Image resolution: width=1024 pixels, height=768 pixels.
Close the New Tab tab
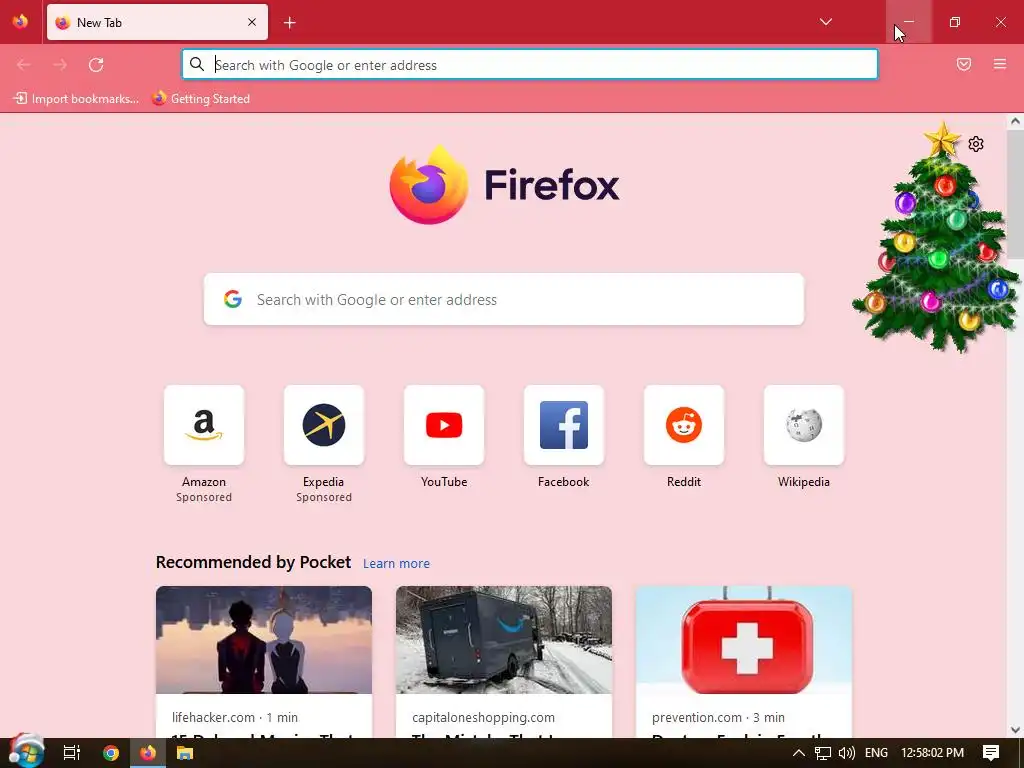tap(252, 22)
